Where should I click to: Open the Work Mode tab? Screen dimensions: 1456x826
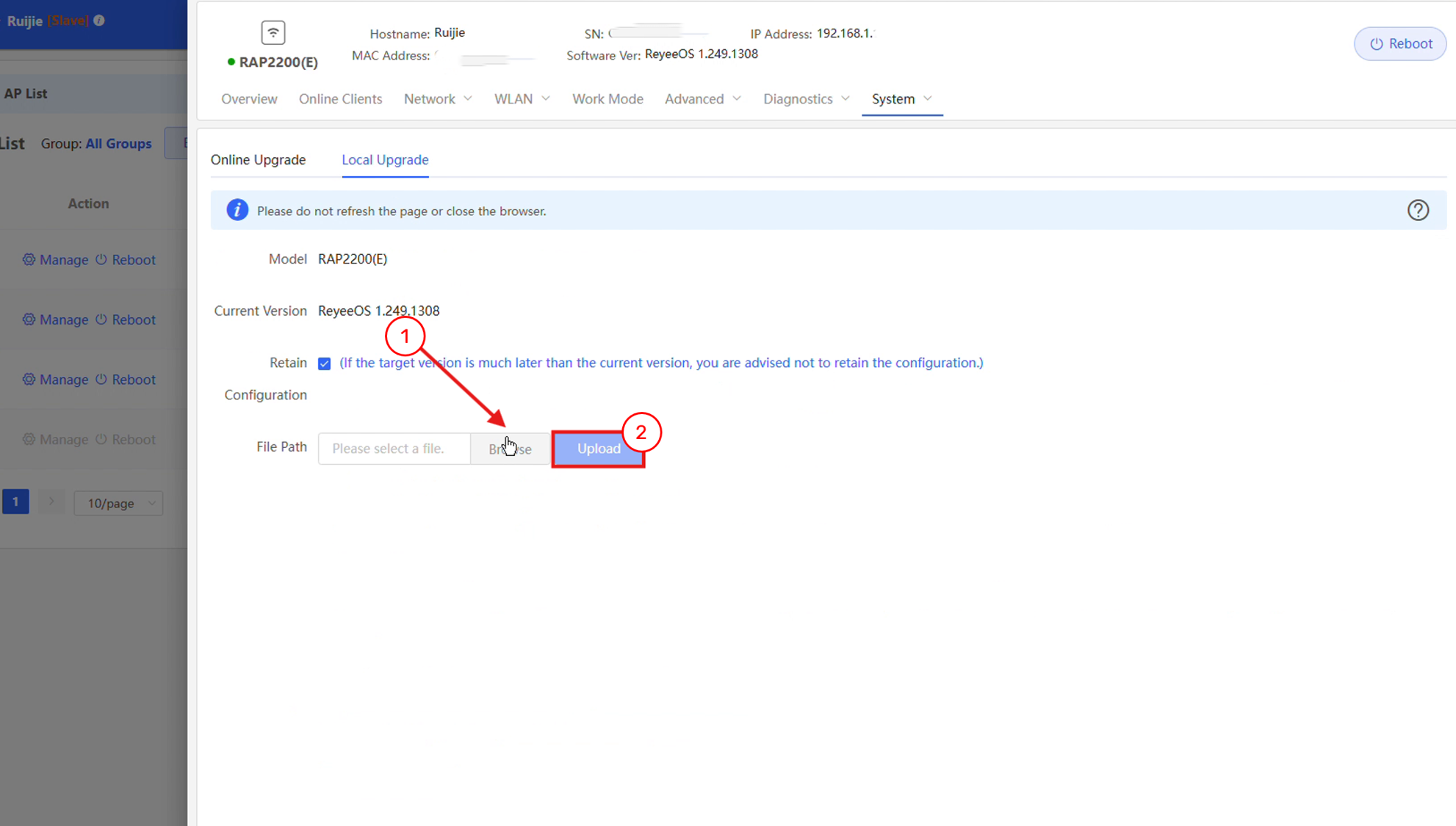(x=608, y=99)
